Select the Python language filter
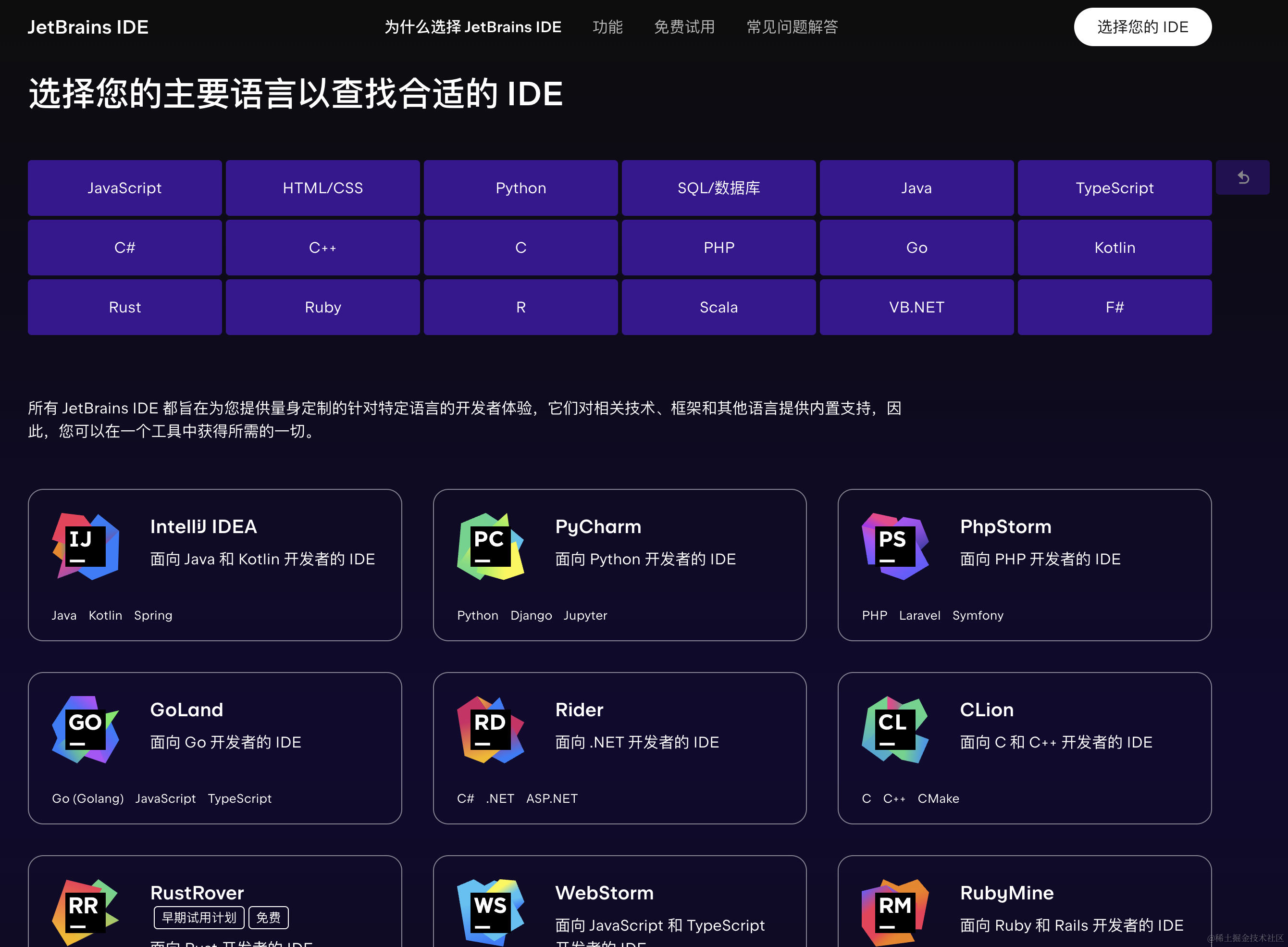This screenshot has width=1288, height=947. [520, 187]
